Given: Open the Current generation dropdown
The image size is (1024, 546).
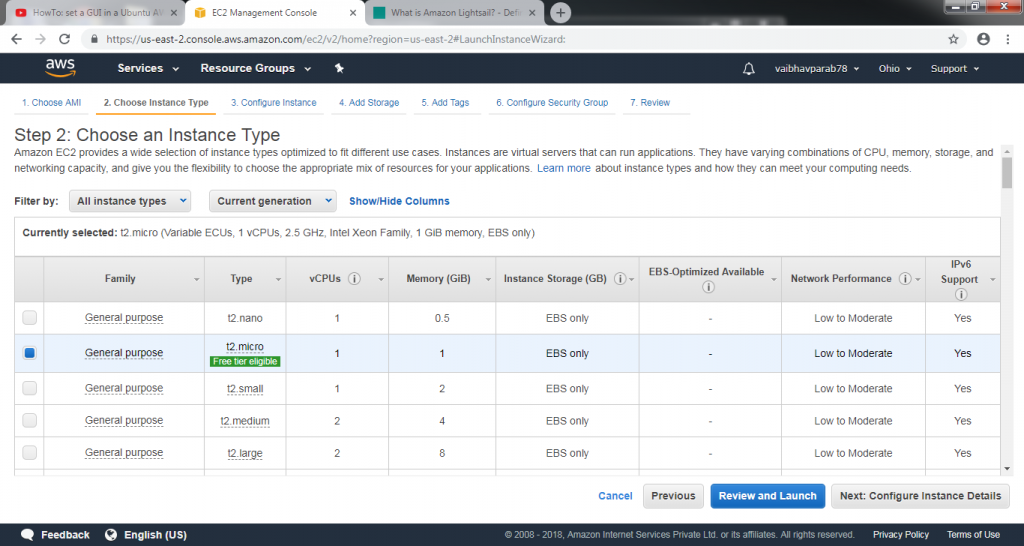Looking at the screenshot, I should [272, 201].
